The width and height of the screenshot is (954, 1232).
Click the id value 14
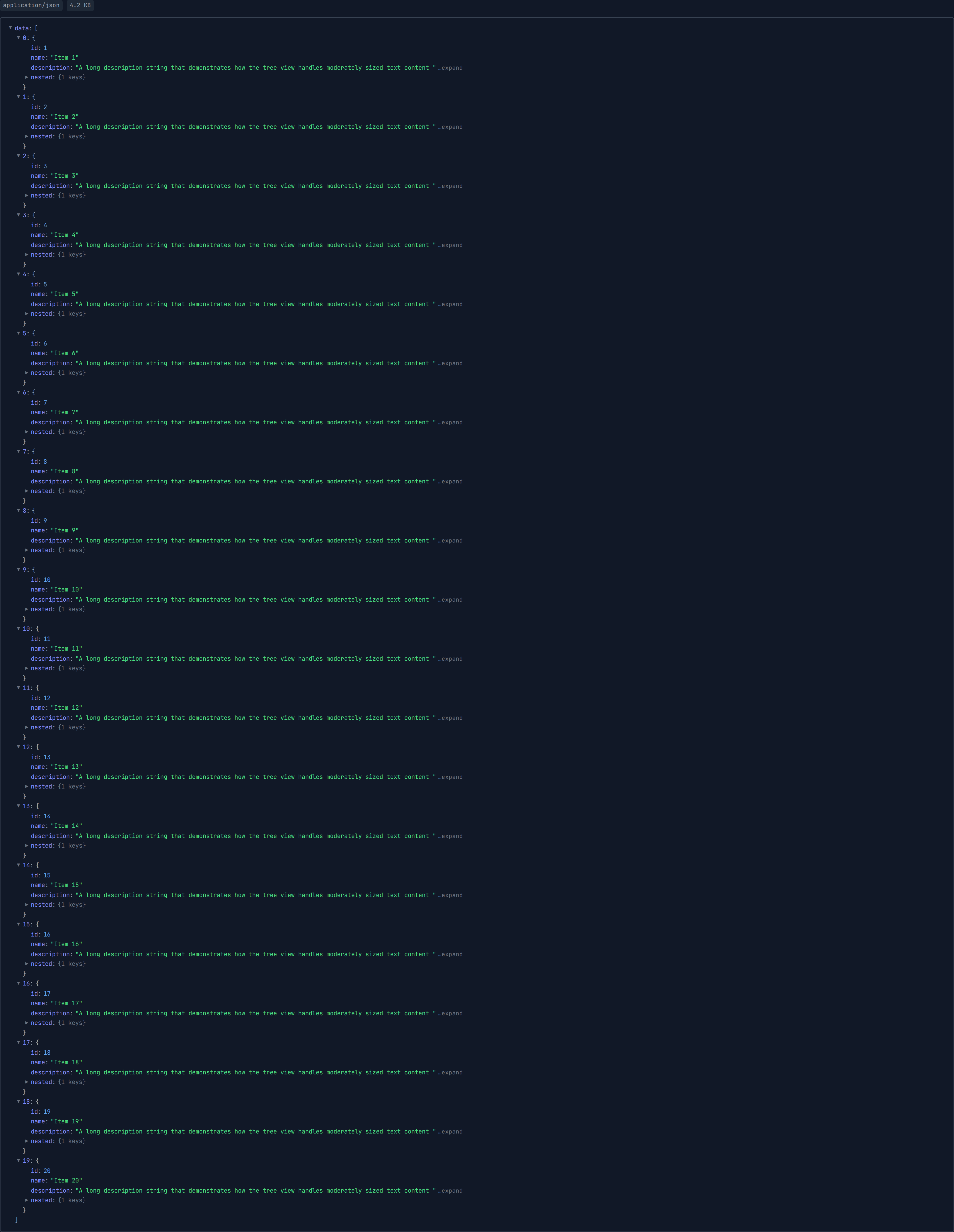[x=47, y=816]
